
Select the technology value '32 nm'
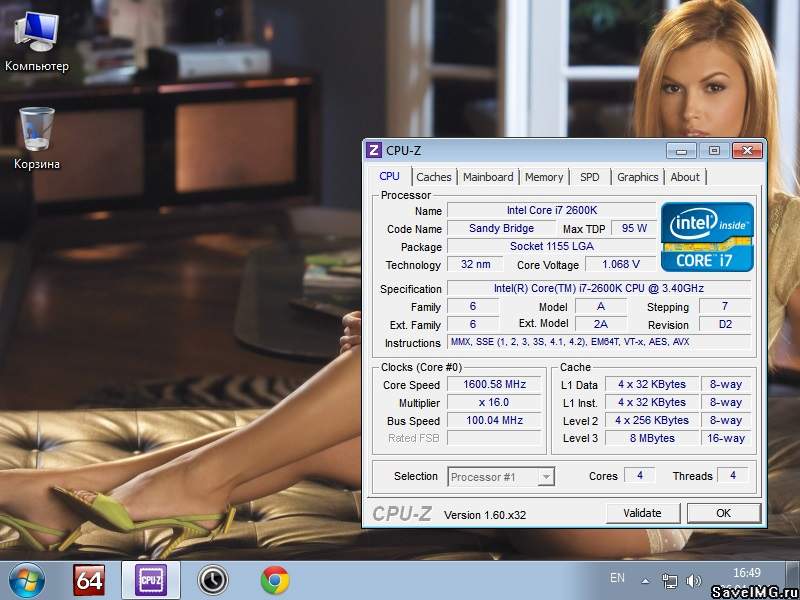click(476, 264)
